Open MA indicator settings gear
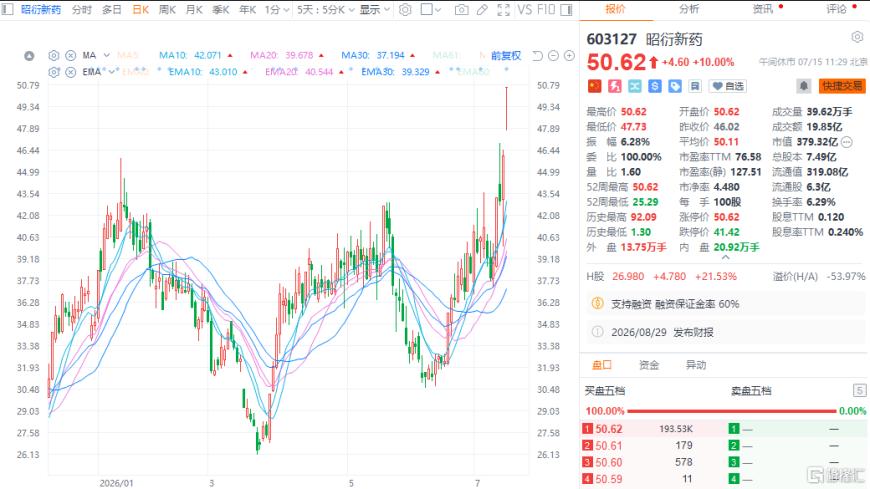 (x=54, y=56)
